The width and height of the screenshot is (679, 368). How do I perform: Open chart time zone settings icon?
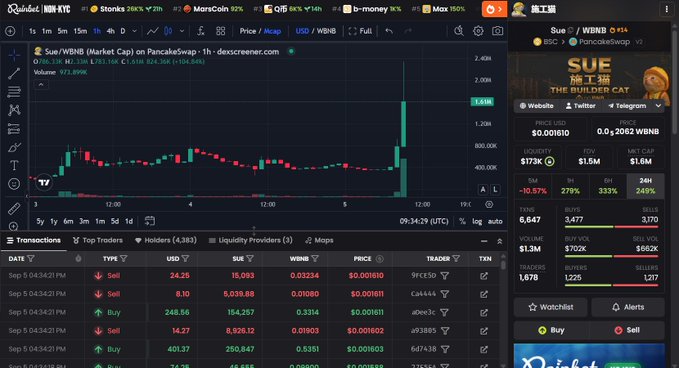click(x=489, y=204)
